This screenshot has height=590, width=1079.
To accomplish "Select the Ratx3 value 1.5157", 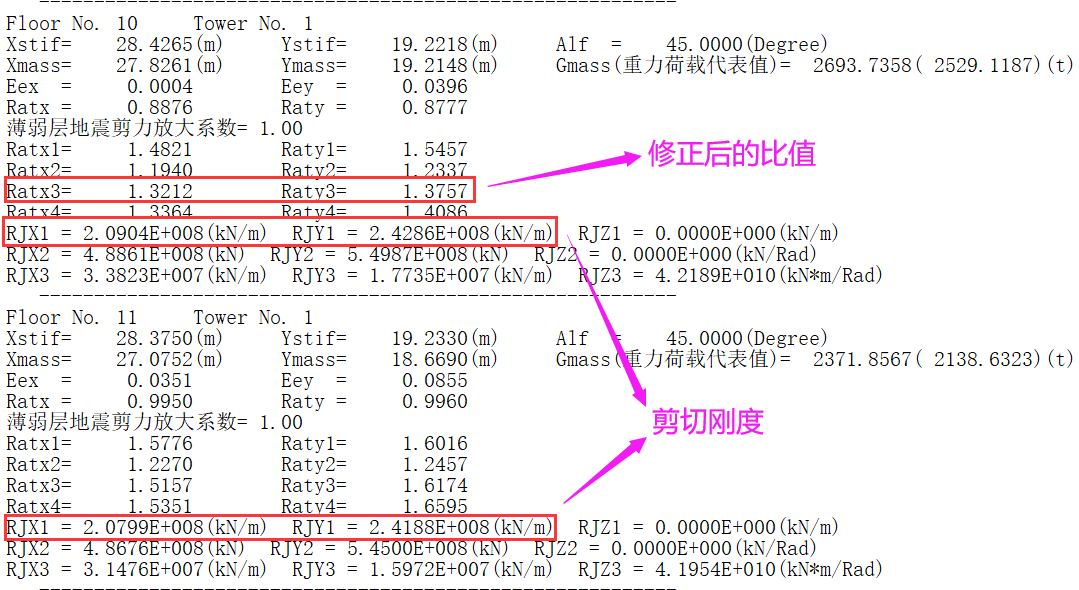I will [x=160, y=485].
